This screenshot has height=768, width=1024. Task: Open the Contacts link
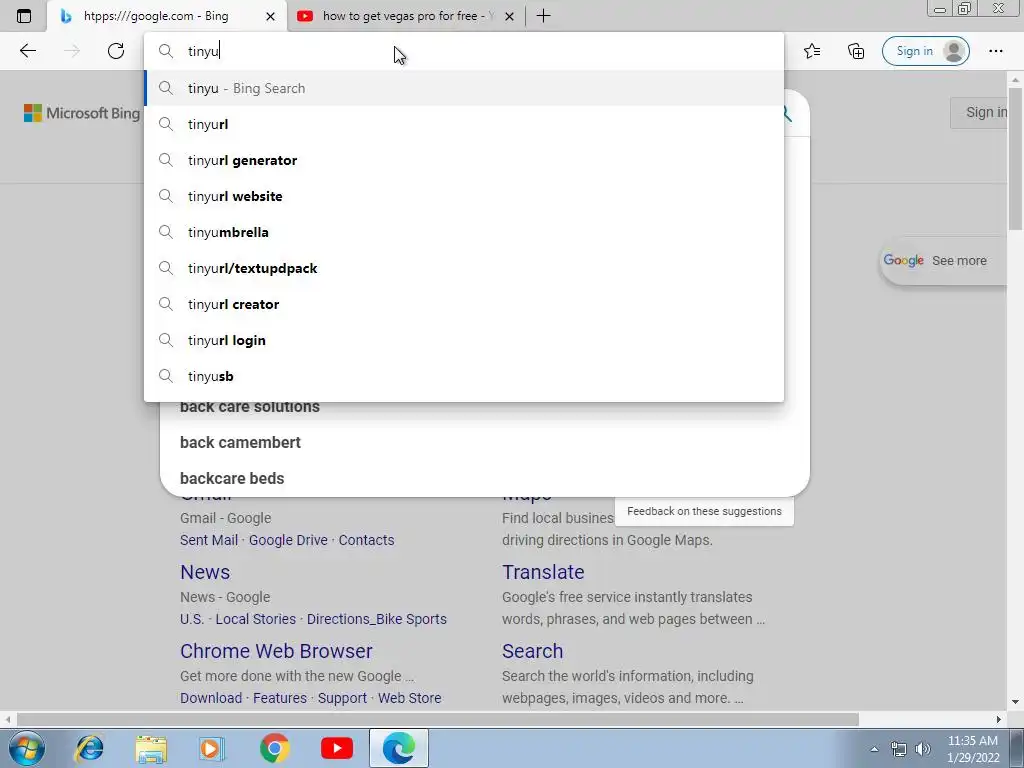coord(366,540)
